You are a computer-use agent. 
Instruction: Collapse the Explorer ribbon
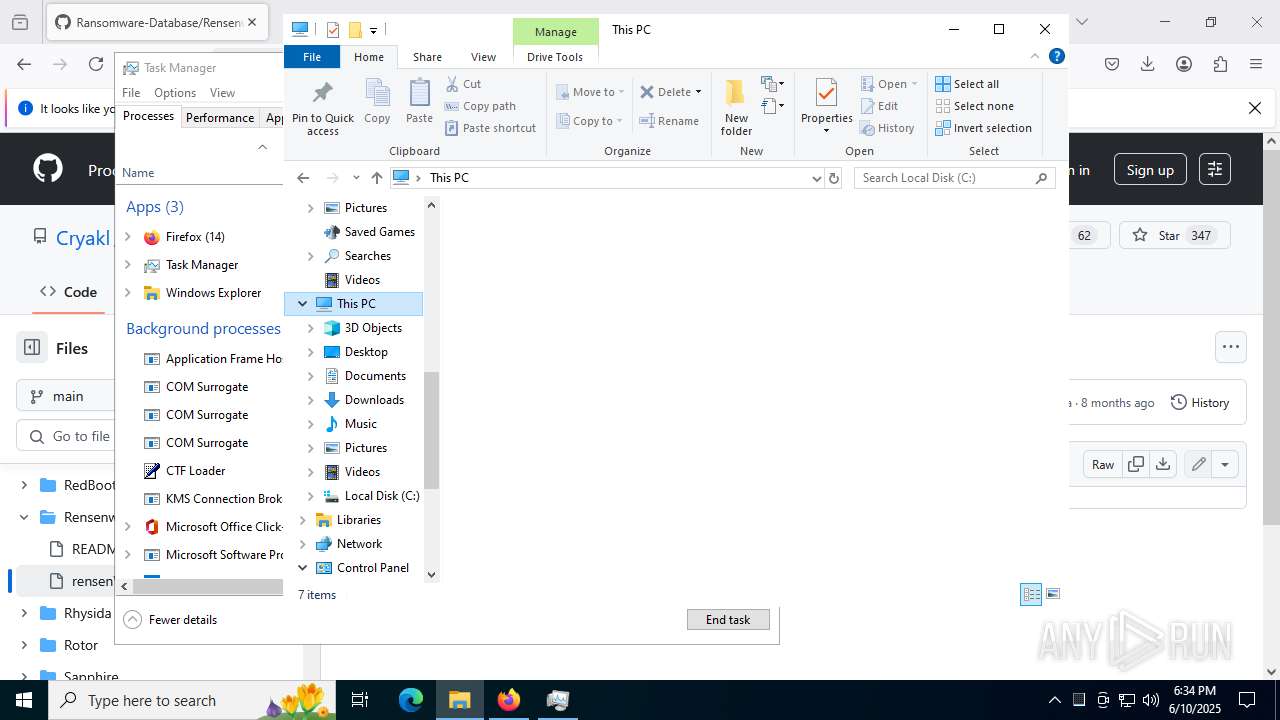pos(1035,57)
